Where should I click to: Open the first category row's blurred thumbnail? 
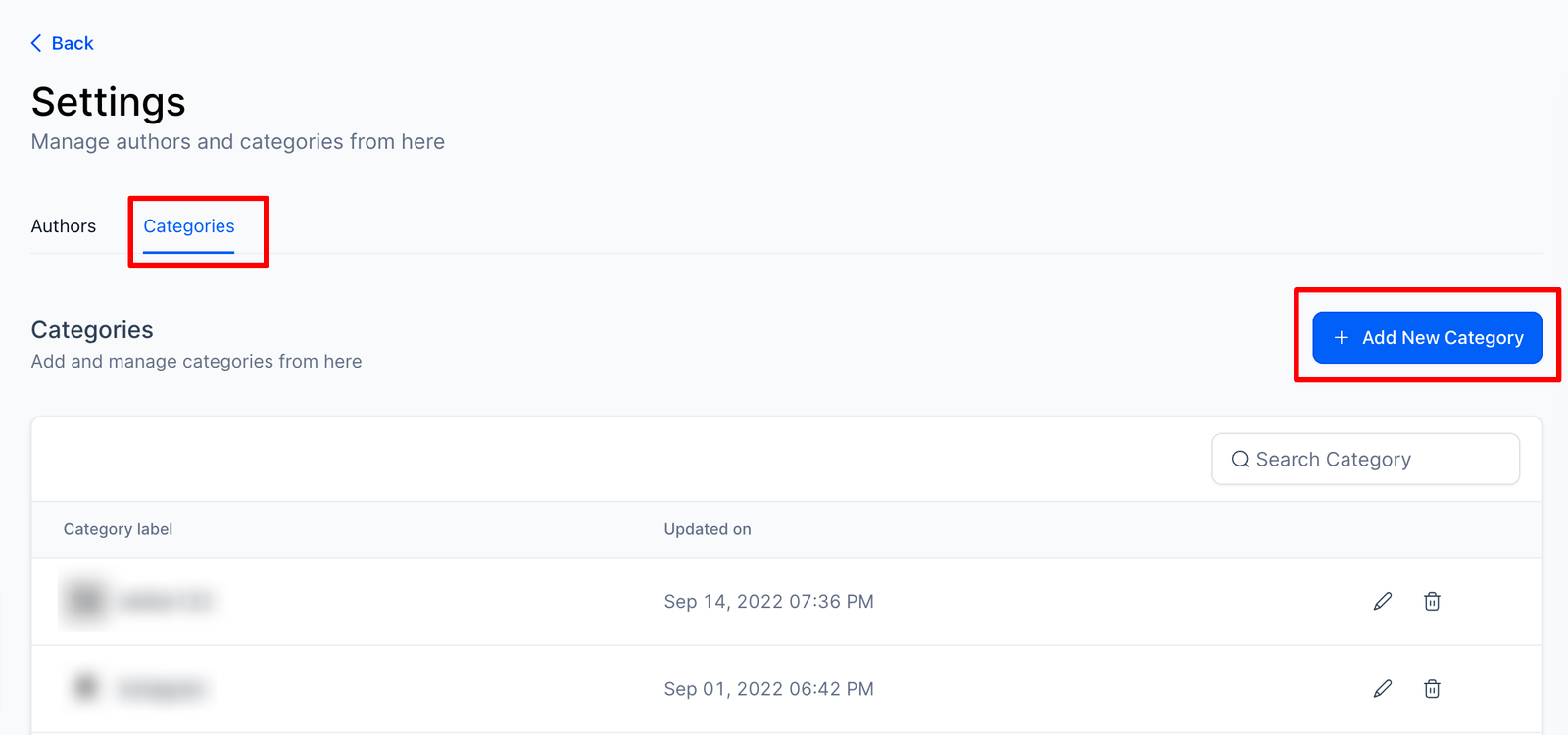pyautogui.click(x=86, y=600)
